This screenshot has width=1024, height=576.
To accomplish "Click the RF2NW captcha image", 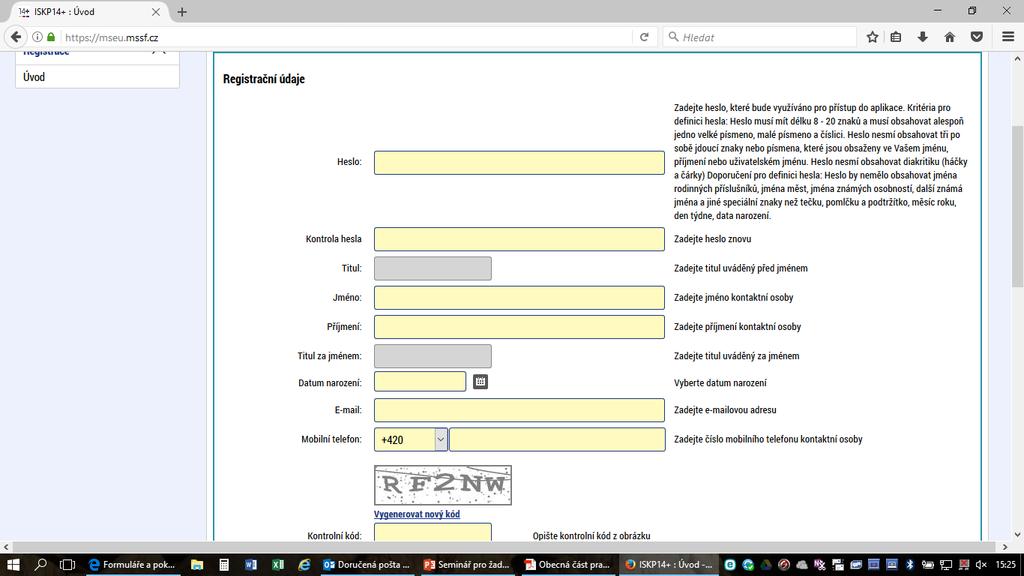I will click(443, 485).
